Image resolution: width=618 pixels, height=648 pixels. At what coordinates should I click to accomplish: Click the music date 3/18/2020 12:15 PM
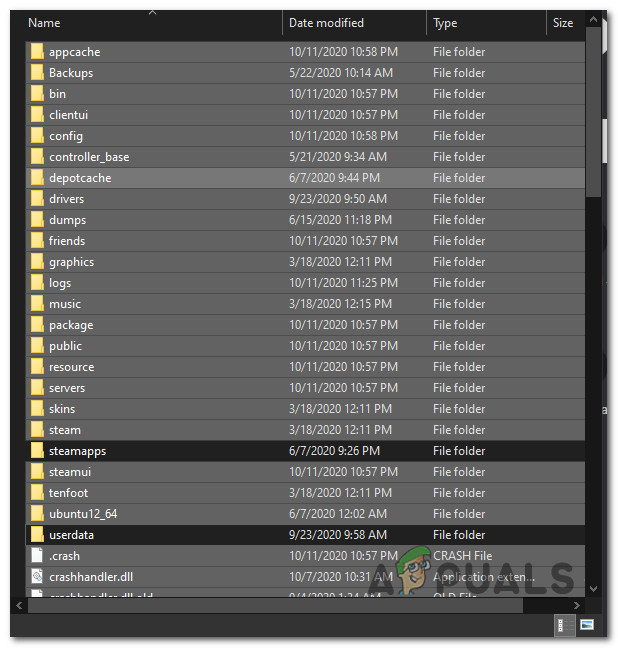click(x=340, y=304)
